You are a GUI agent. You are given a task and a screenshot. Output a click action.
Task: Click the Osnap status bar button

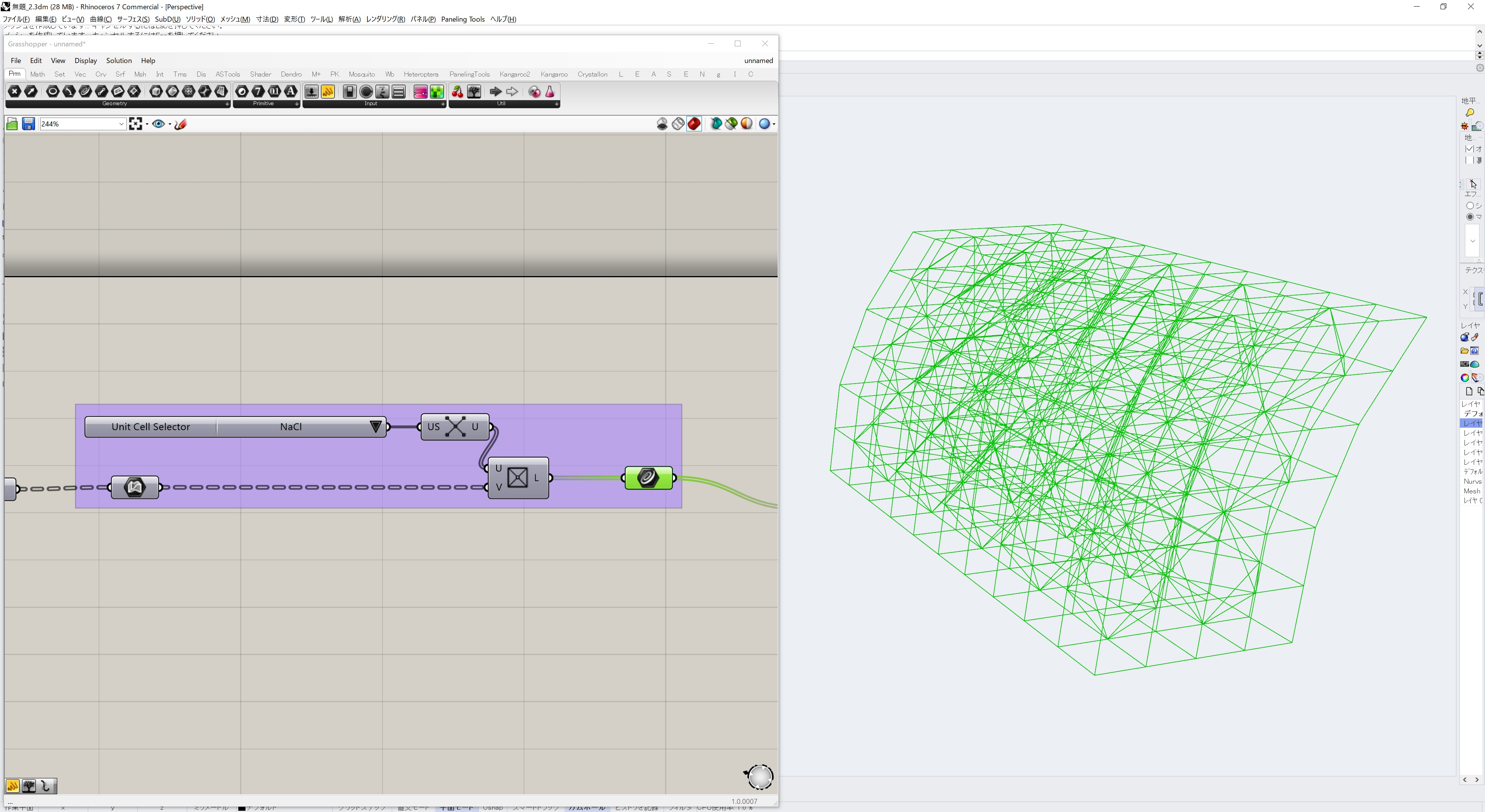[492, 808]
